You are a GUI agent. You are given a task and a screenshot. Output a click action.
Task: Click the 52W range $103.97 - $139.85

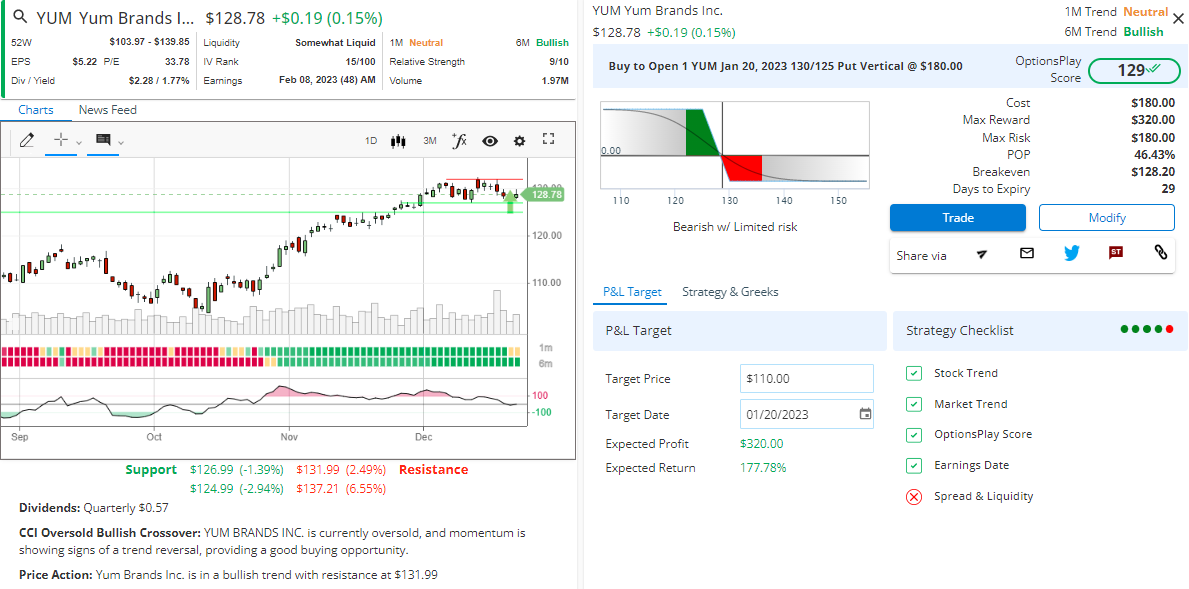(149, 42)
